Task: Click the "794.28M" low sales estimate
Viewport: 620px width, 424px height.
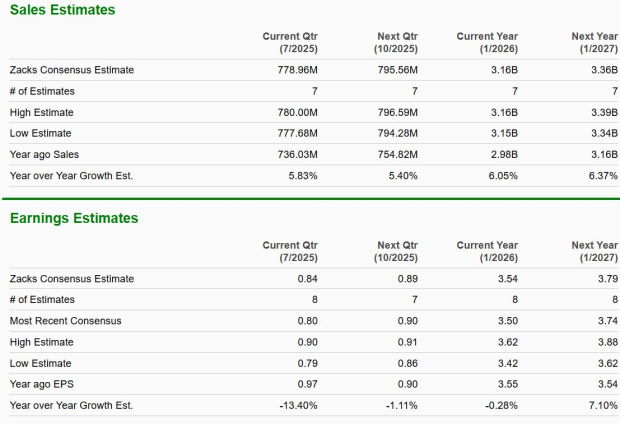Action: pyautogui.click(x=397, y=133)
